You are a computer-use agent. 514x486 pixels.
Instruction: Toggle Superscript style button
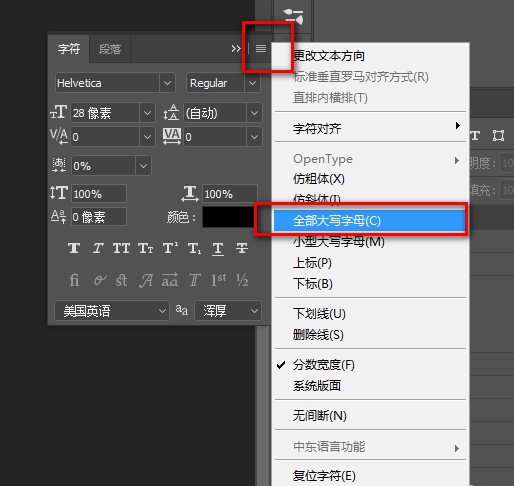[170, 248]
